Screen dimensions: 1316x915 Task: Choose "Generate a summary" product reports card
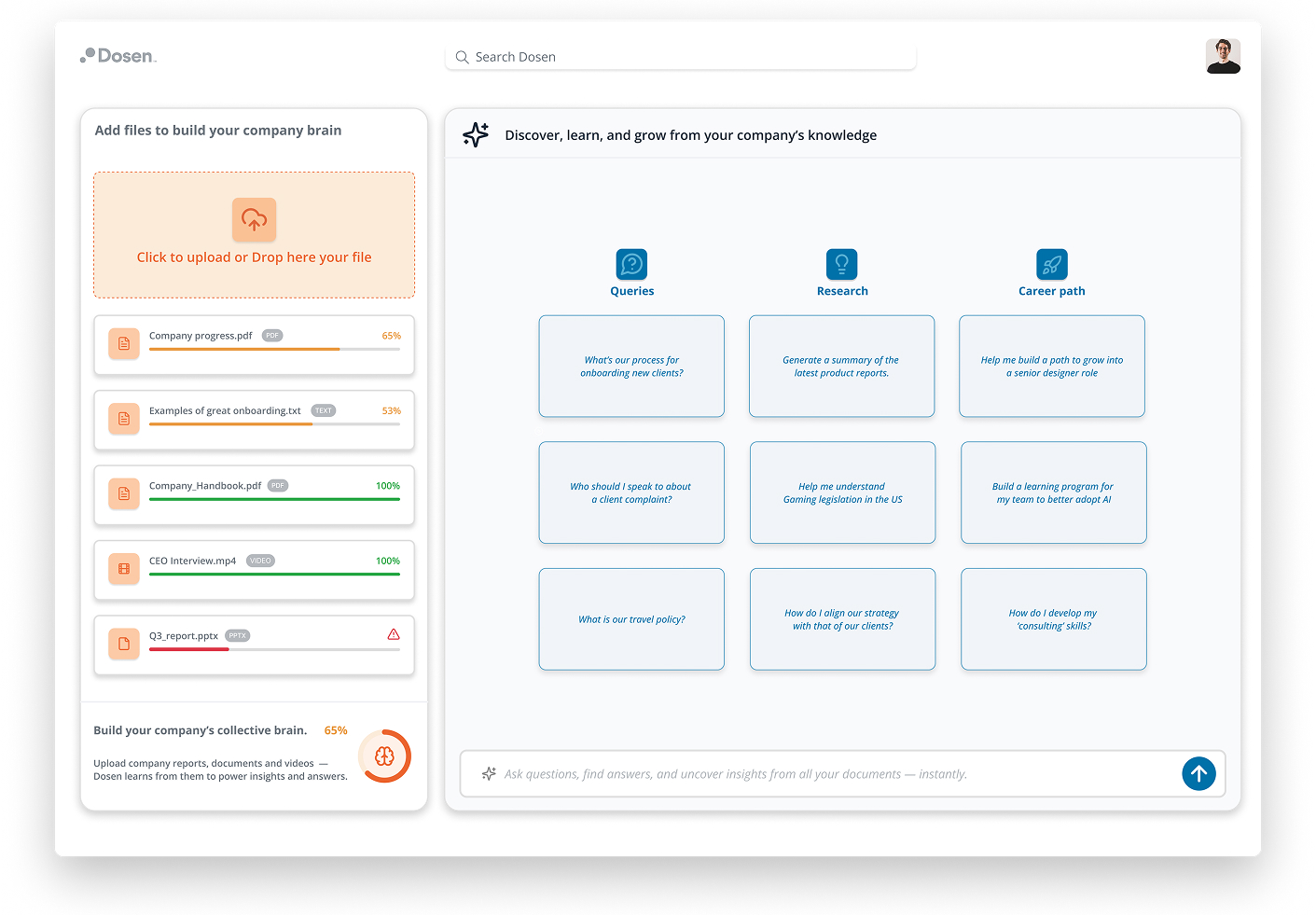pos(841,367)
